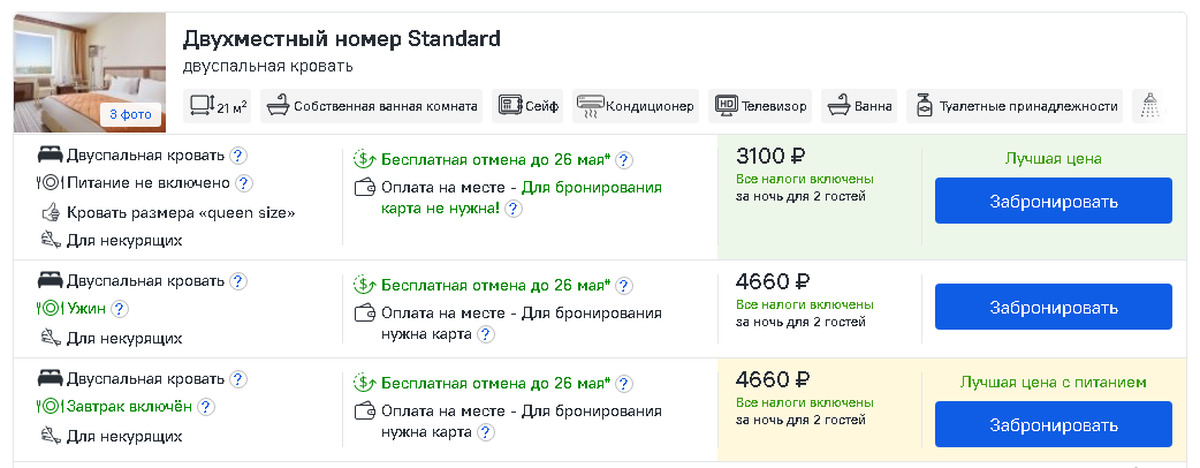Click the HD television amenity icon
Screen dimensions: 1200x468
click(x=726, y=106)
